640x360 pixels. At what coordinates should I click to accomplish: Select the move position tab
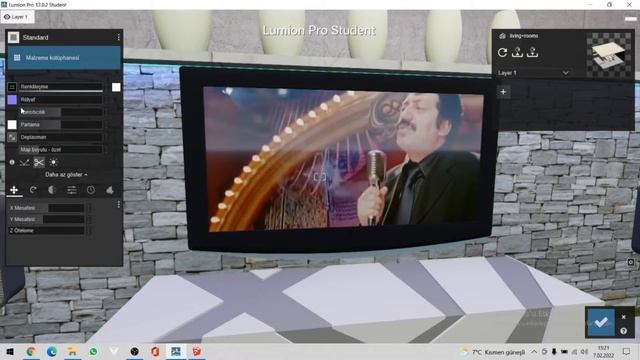click(x=14, y=190)
